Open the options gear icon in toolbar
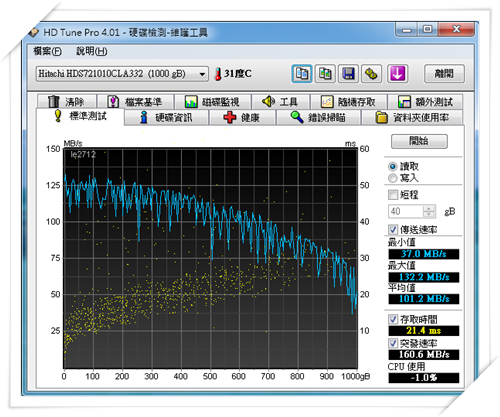This screenshot has width=500, height=417. click(x=371, y=74)
